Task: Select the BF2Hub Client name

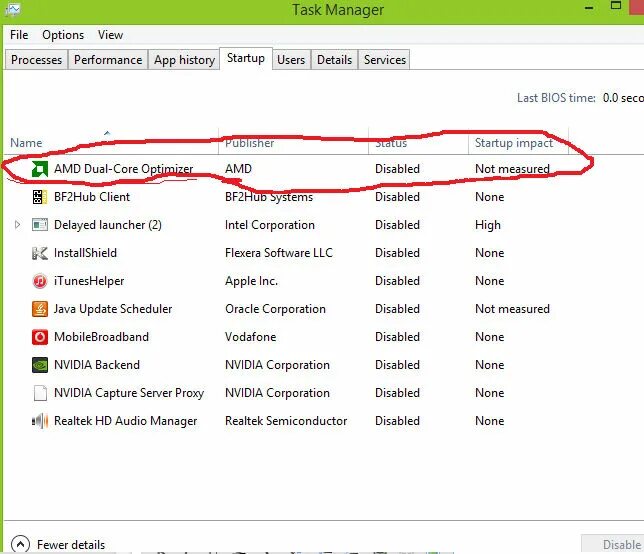Action: point(92,197)
